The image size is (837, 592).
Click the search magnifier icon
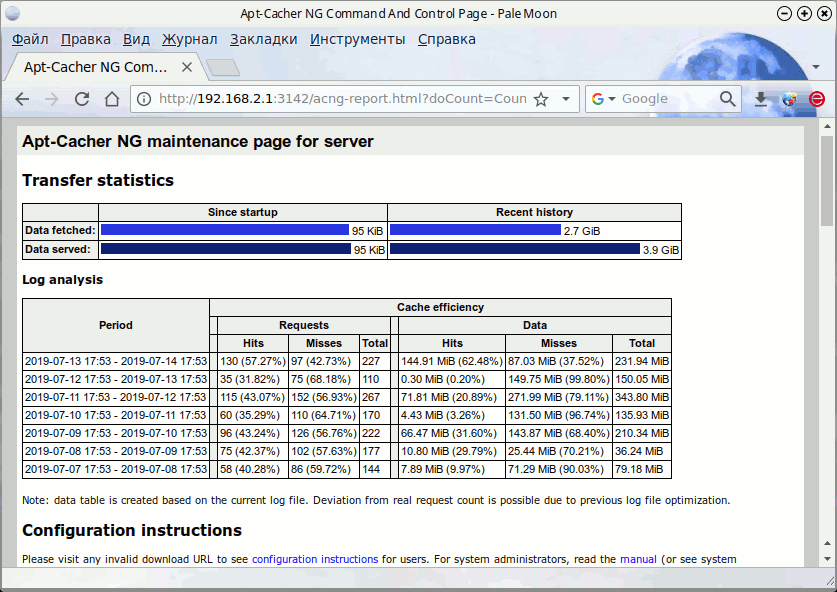pyautogui.click(x=727, y=99)
